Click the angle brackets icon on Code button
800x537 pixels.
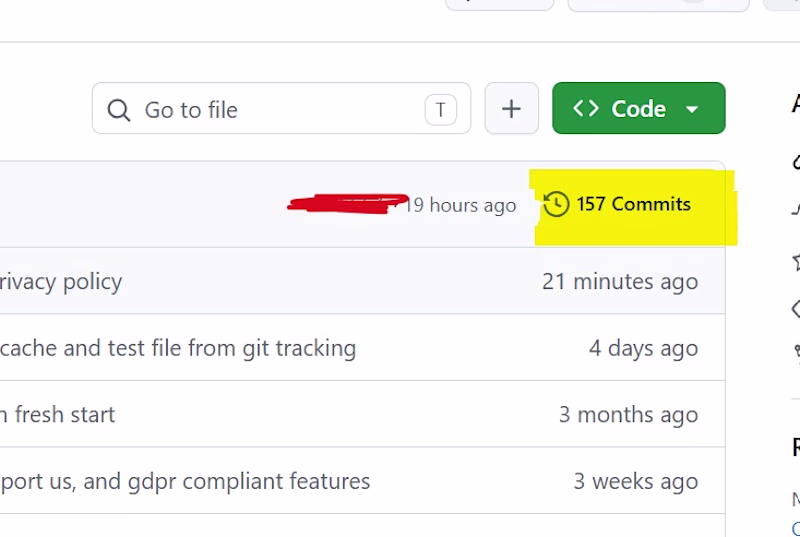pyautogui.click(x=586, y=109)
